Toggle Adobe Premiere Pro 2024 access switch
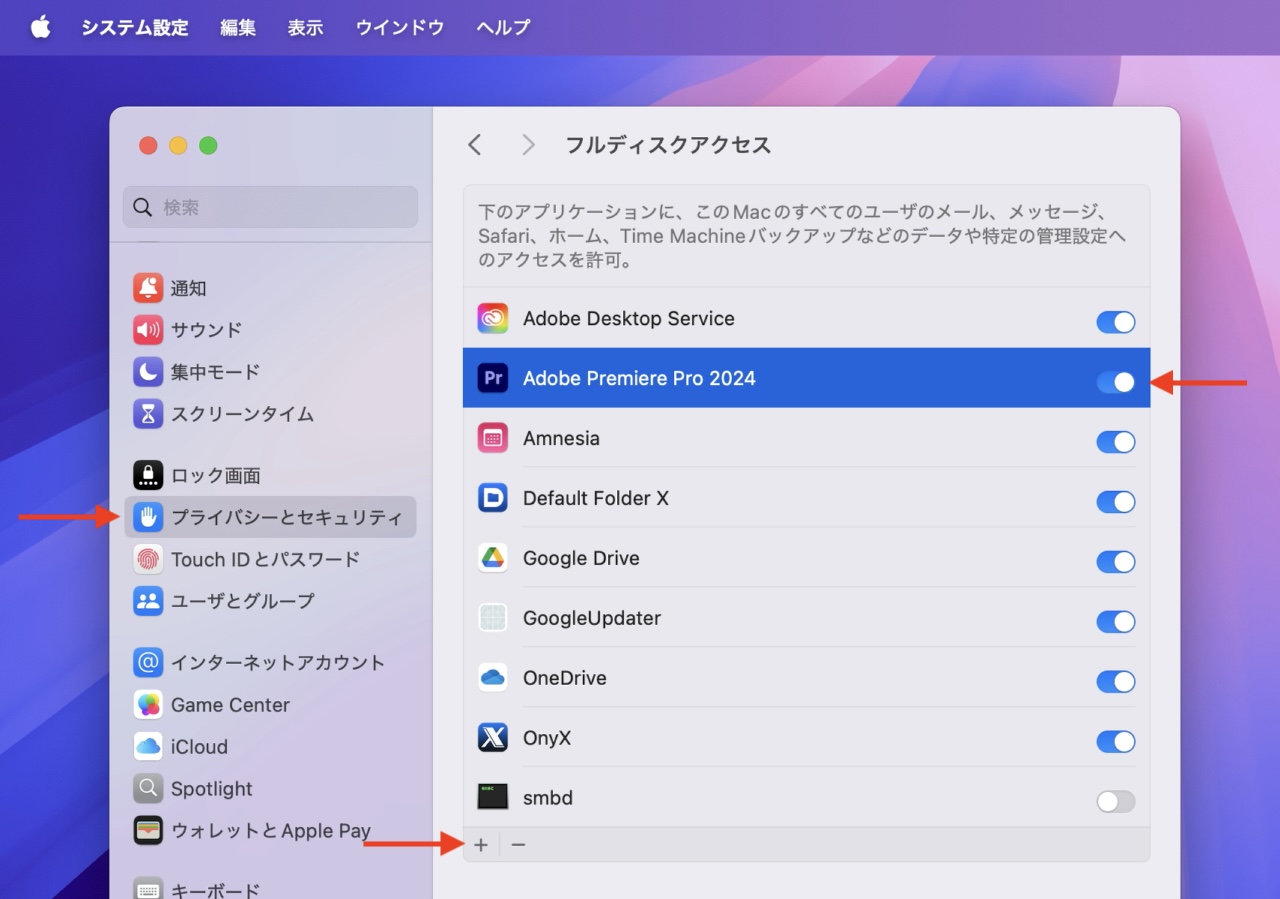 pos(1116,382)
